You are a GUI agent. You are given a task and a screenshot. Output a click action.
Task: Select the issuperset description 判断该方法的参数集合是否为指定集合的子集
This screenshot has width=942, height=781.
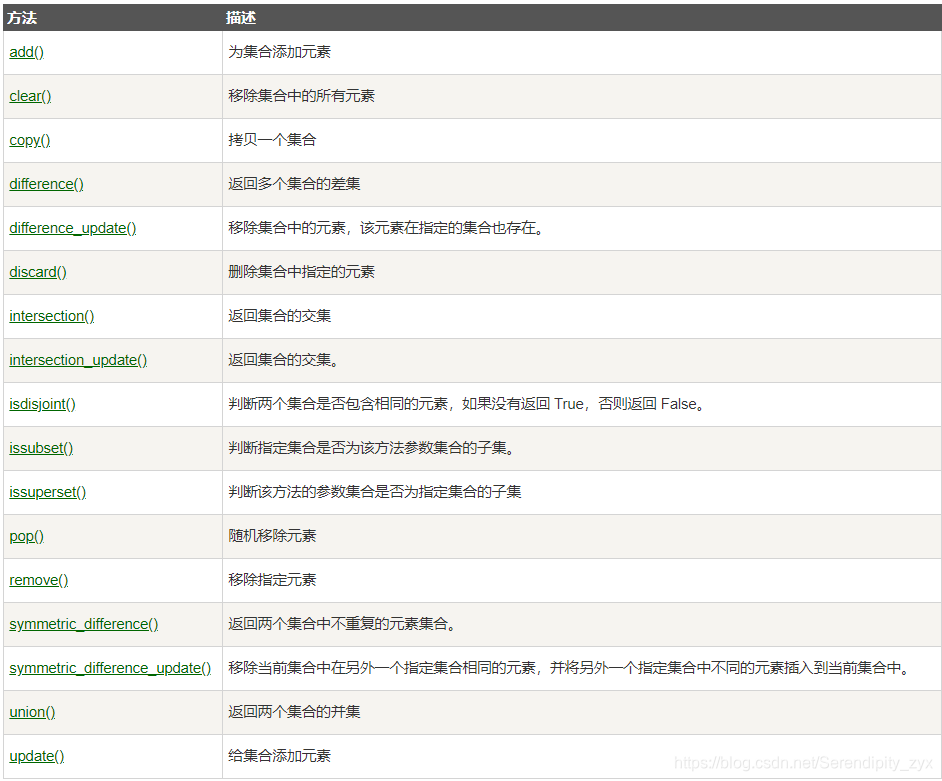point(375,492)
